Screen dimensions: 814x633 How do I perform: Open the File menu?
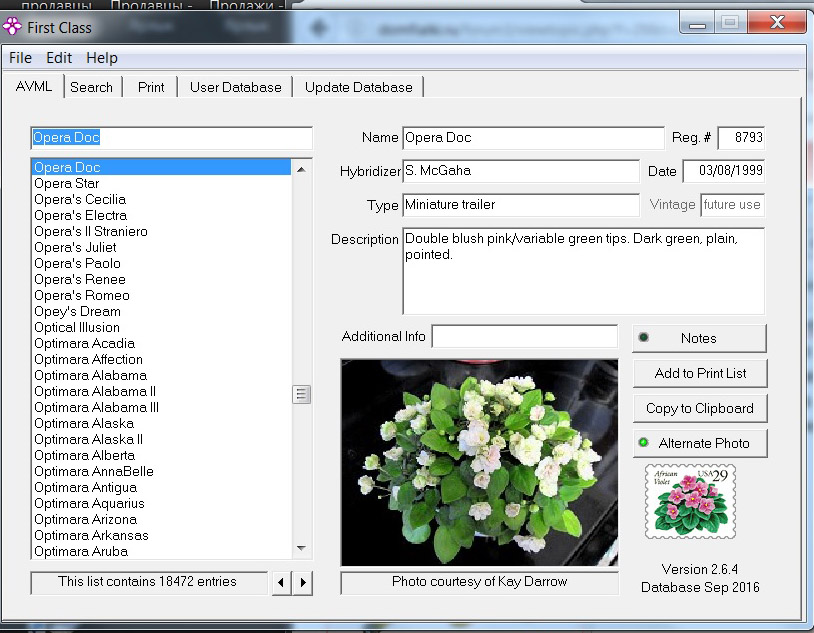(x=20, y=58)
